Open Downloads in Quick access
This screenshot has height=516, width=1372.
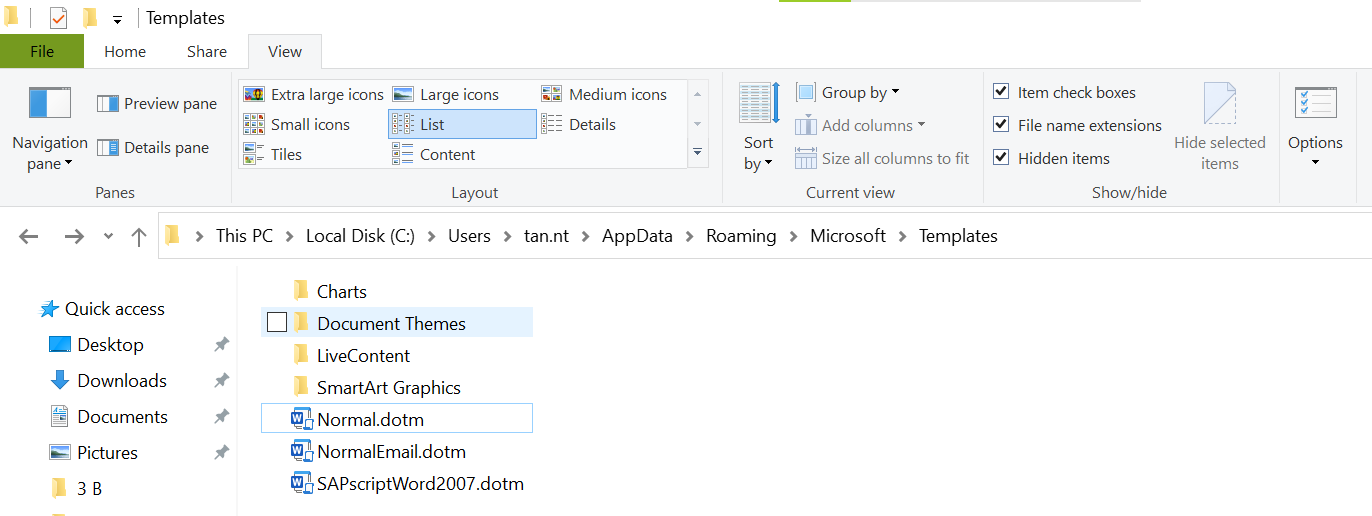point(122,381)
